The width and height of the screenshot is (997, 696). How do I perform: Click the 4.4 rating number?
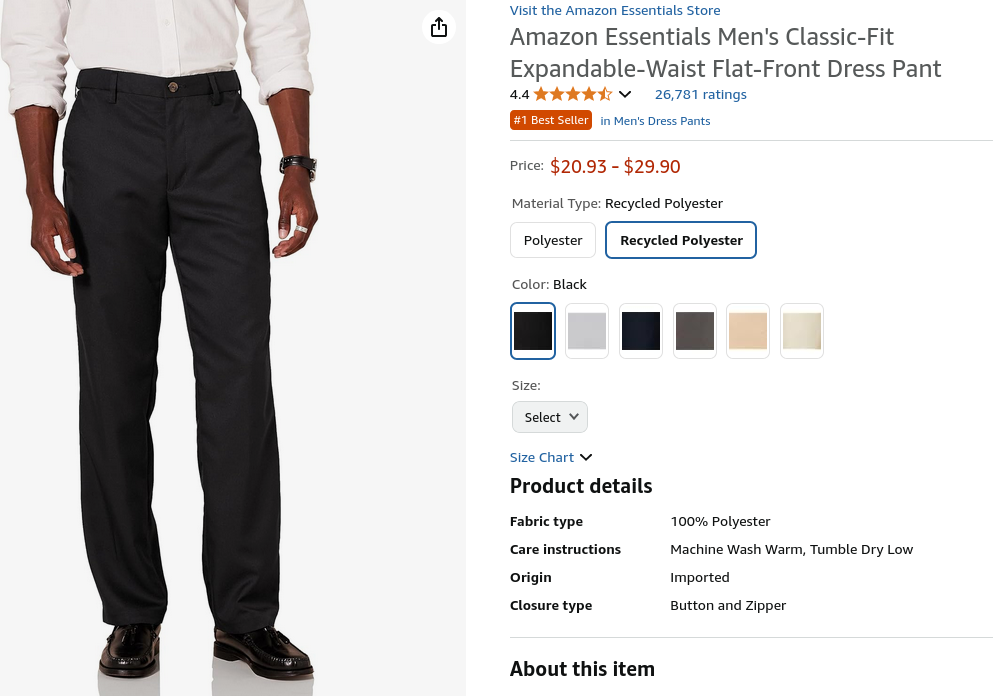coord(519,94)
